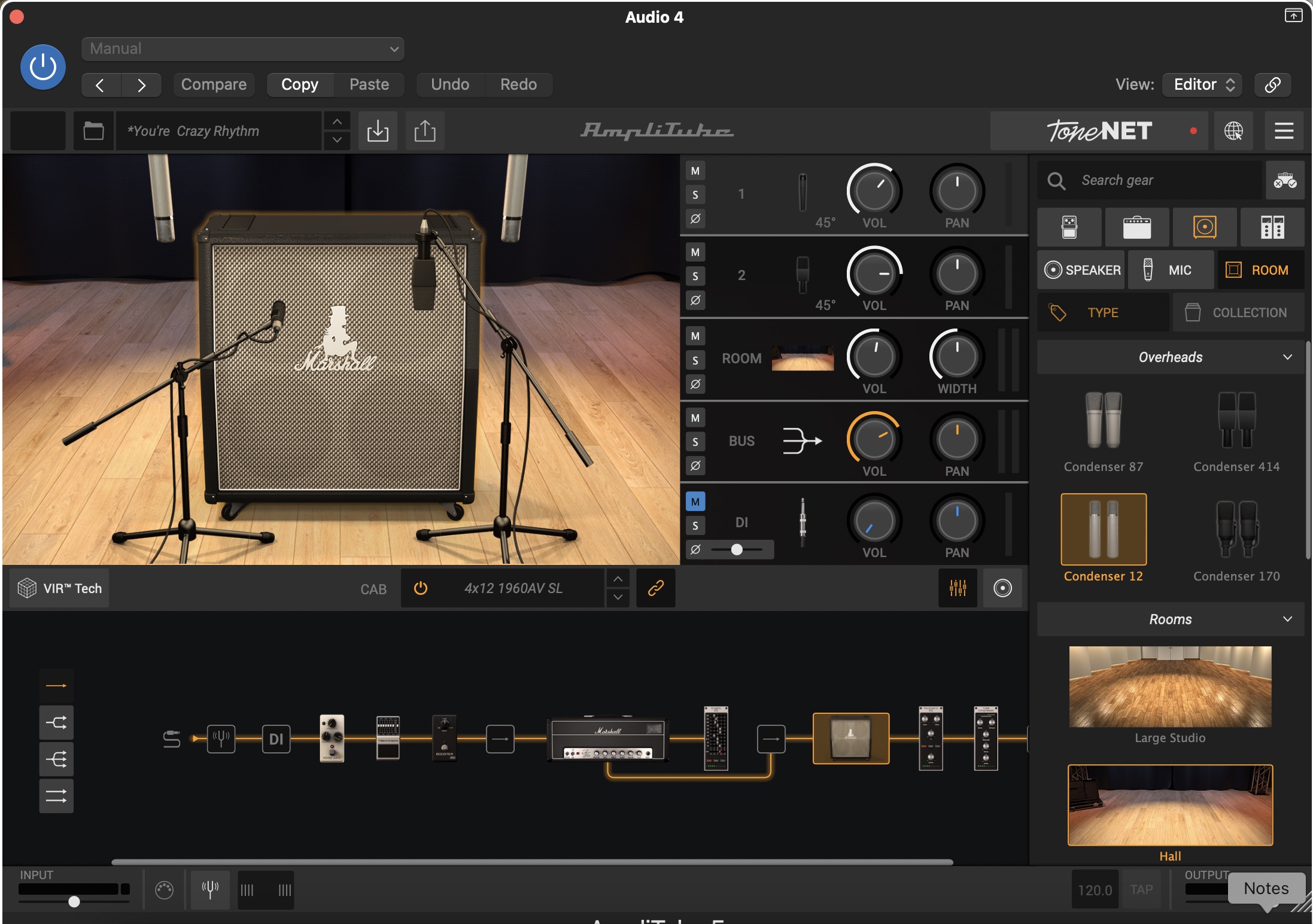This screenshot has height=924, width=1313.
Task: Open the tuner icon in bottom bar
Action: [x=209, y=889]
